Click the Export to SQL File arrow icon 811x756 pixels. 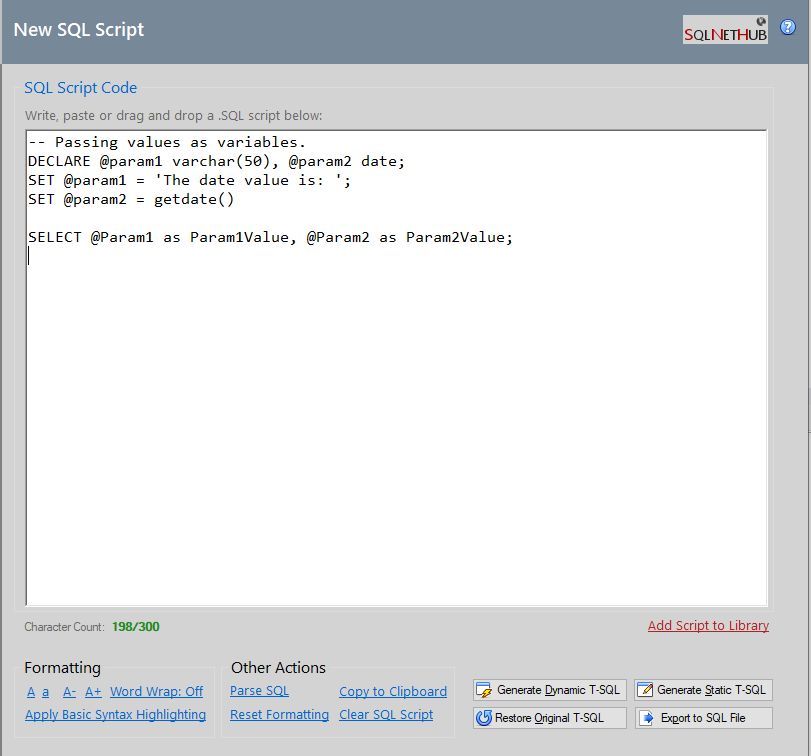647,718
